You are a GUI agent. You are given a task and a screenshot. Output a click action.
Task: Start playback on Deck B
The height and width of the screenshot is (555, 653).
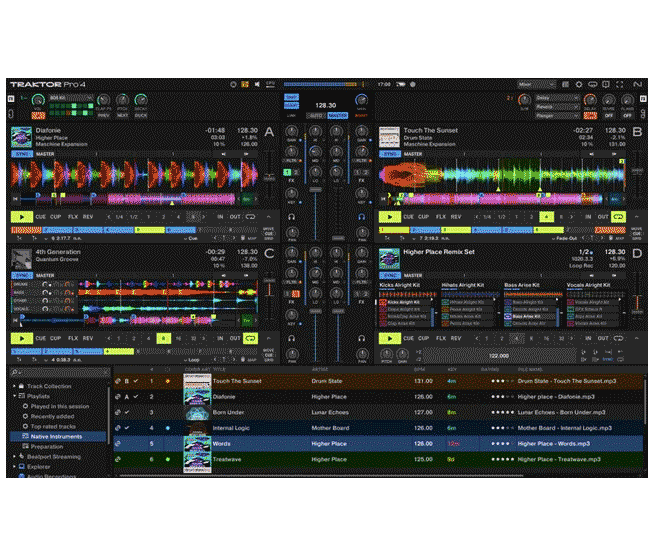[x=390, y=217]
